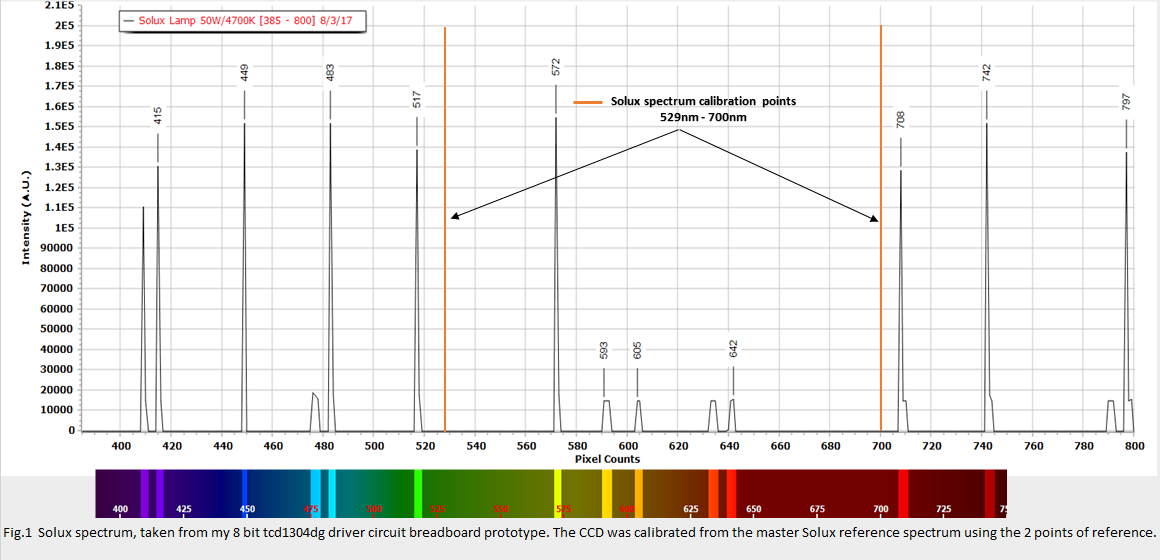
Task: Select the 449 peak label
Action: (x=244, y=72)
